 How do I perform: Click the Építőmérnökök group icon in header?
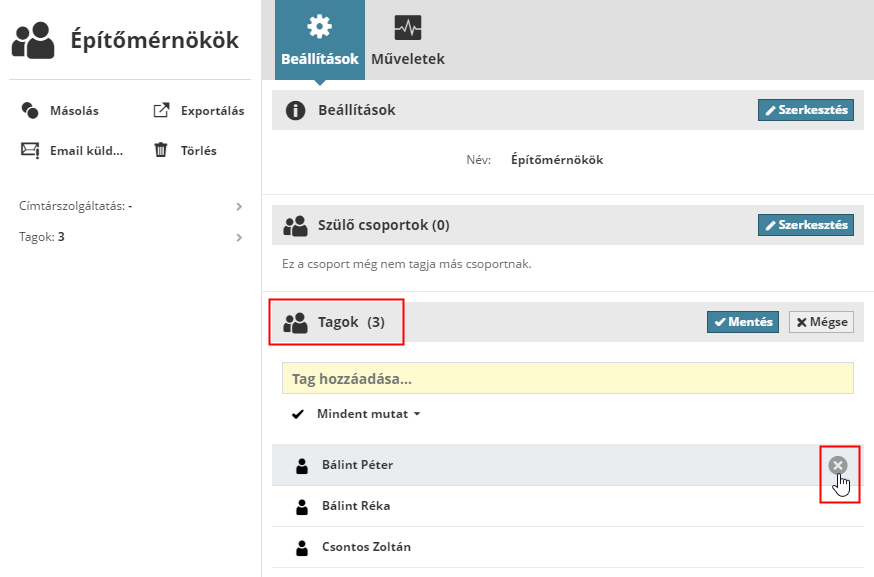click(33, 41)
